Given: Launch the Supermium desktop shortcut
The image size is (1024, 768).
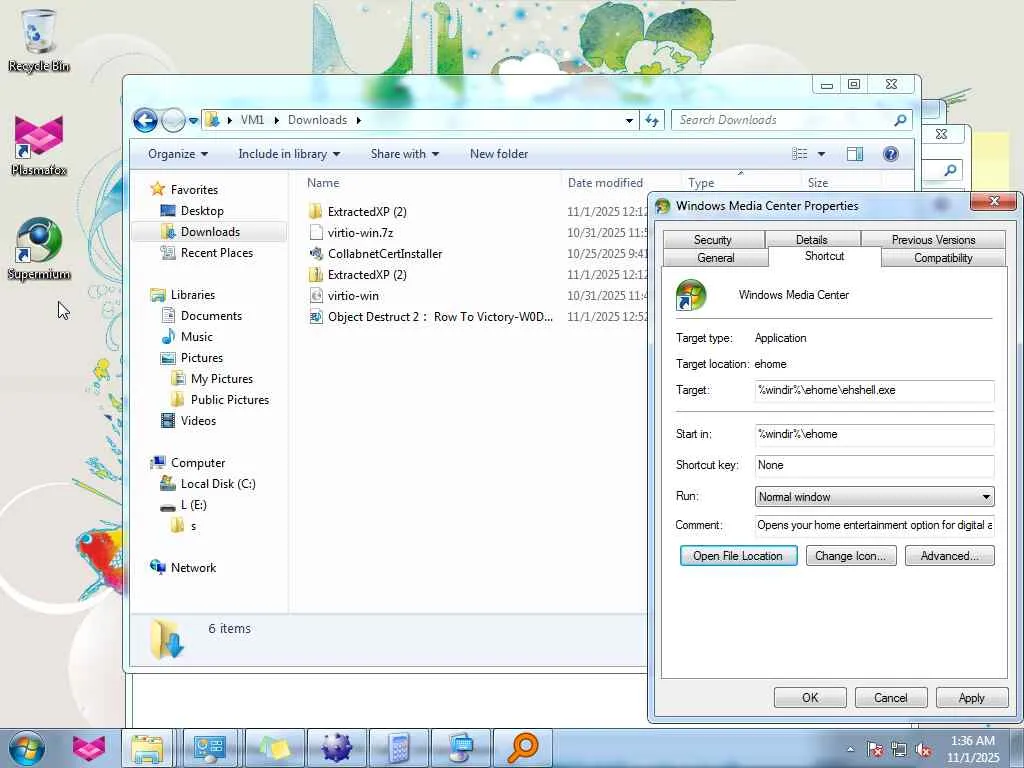Looking at the screenshot, I should (x=39, y=249).
